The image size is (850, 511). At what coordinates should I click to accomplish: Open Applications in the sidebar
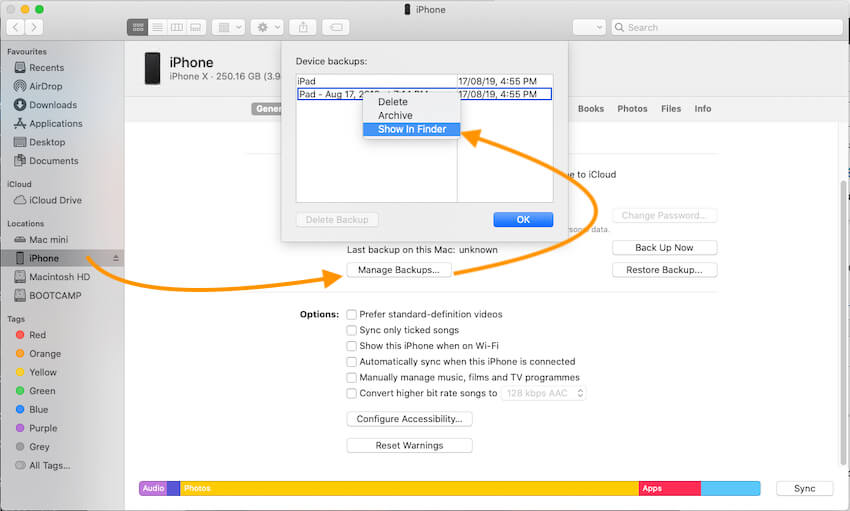(x=55, y=124)
